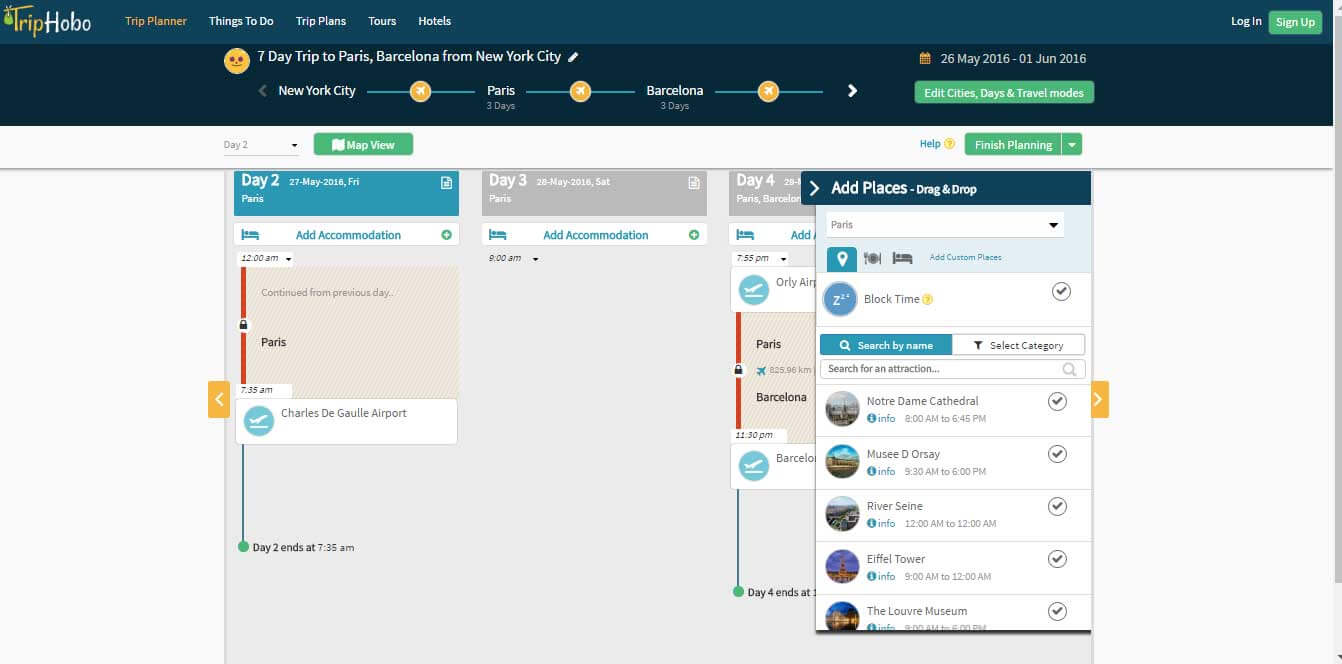Tick the Eiffel Tower checkmark
The width and height of the screenshot is (1342, 664).
1057,559
